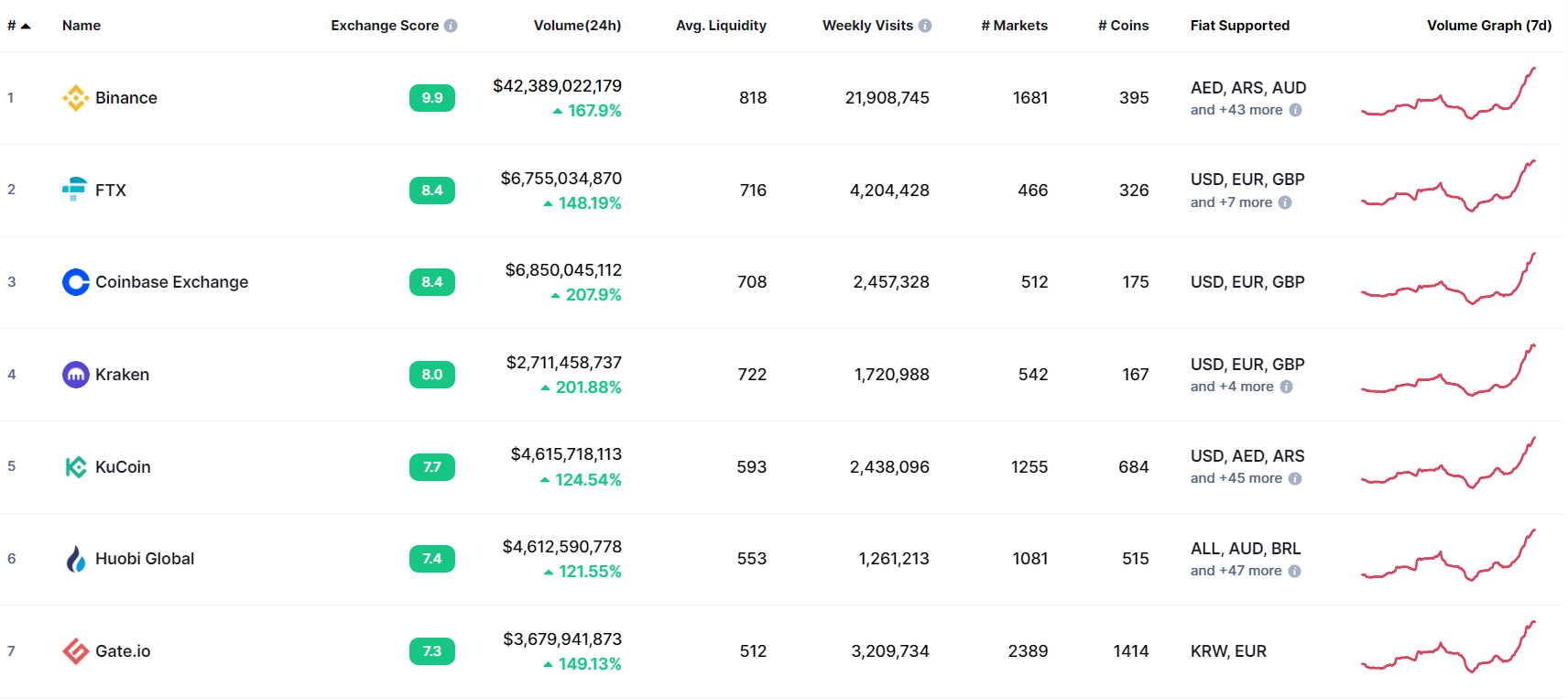Click 'KRW, EUR' fiat supported text
The image size is (1568, 699).
coord(1228,651)
